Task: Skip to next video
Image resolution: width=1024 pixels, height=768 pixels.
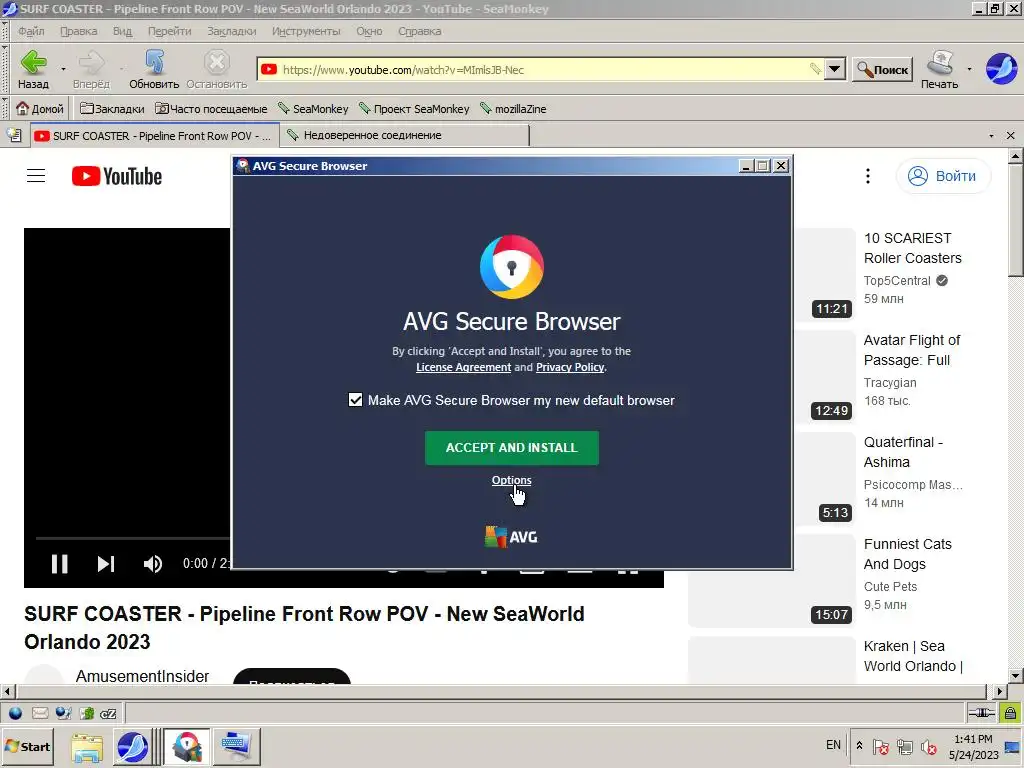Action: (x=106, y=564)
